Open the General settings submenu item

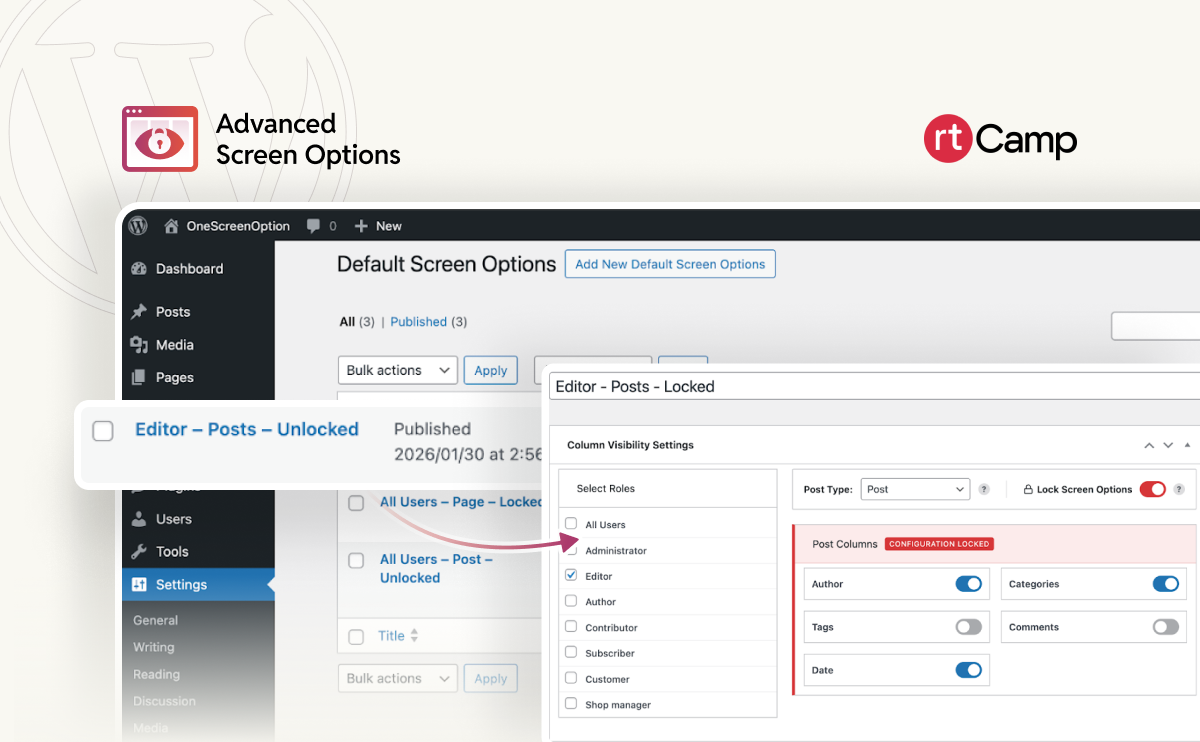155,619
